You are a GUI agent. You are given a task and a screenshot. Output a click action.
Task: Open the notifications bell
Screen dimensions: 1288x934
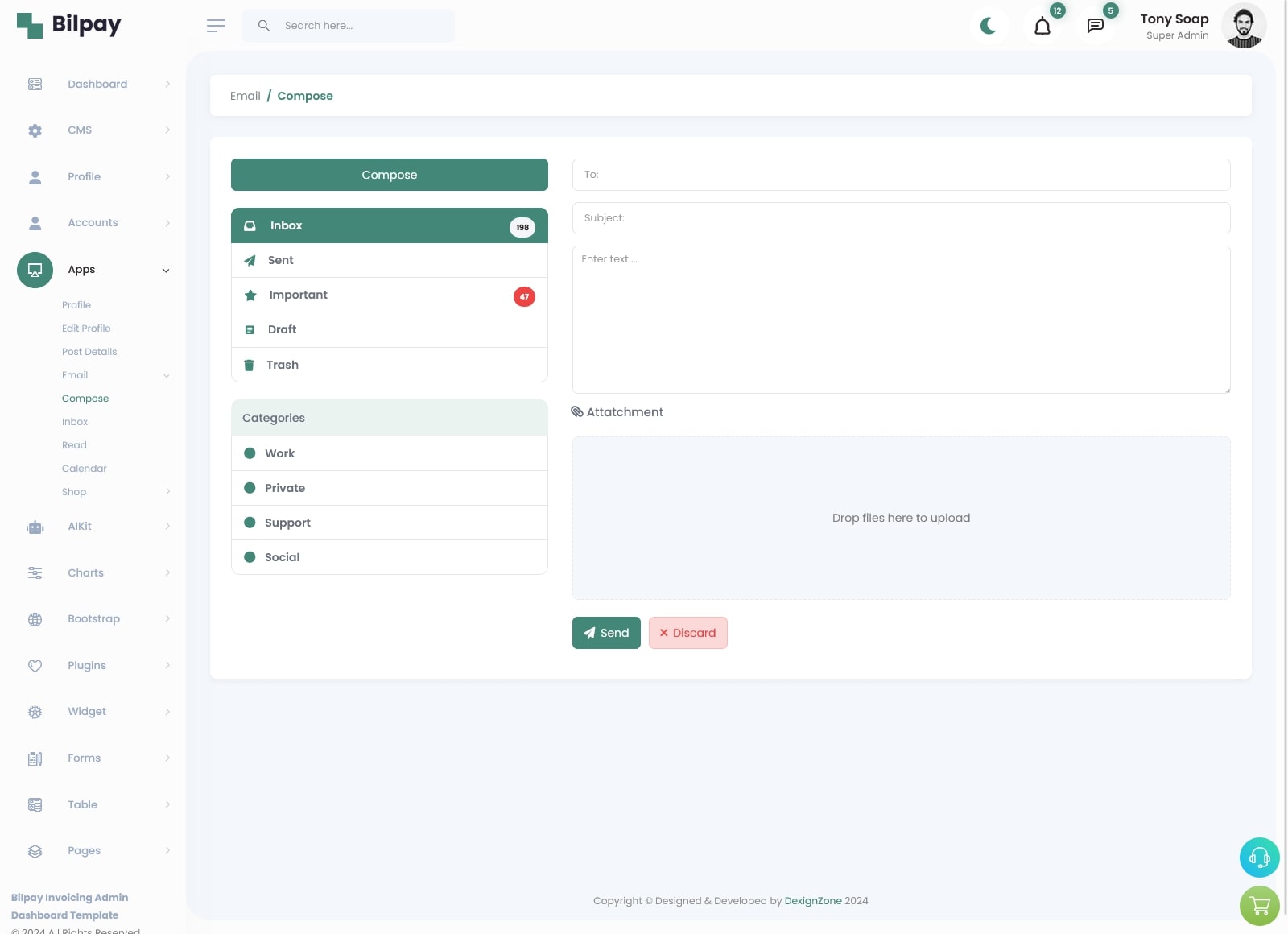point(1042,27)
